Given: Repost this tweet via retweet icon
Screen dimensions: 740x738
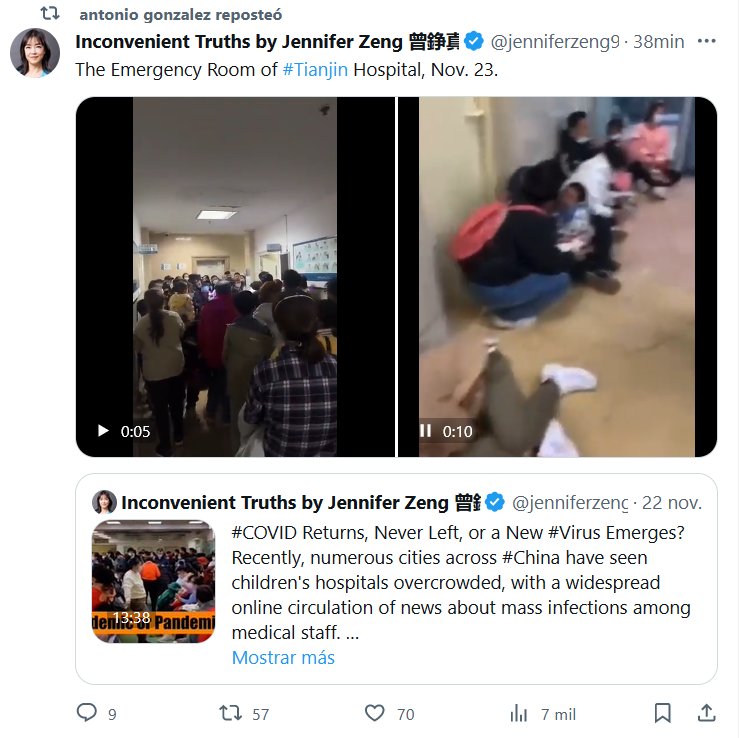Looking at the screenshot, I should point(230,713).
